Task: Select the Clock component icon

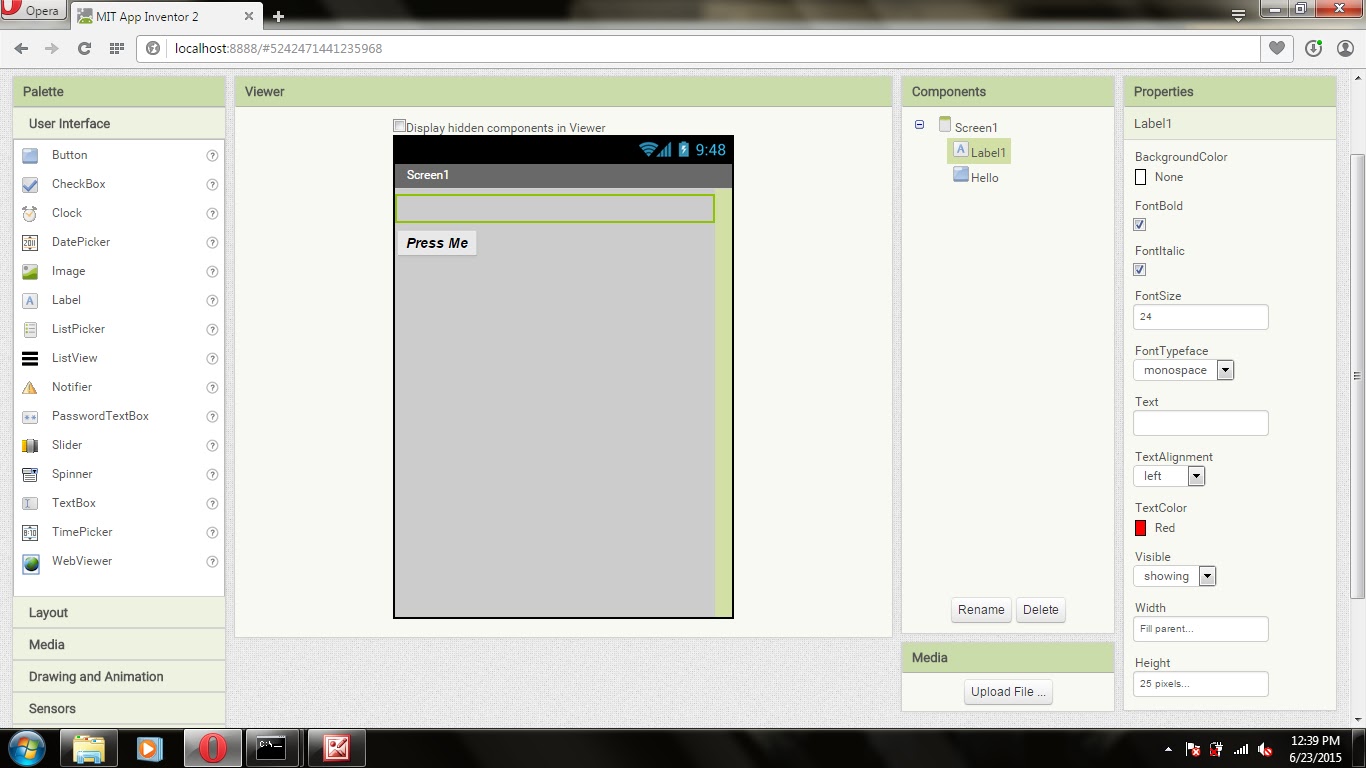Action: click(66, 213)
